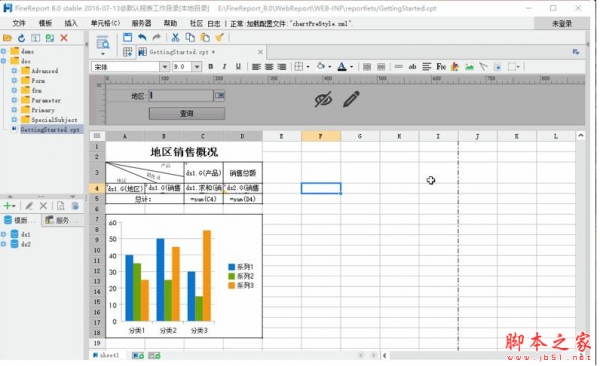This screenshot has height=366, width=600.
Task: Click the 查询 query button
Action: tap(187, 114)
